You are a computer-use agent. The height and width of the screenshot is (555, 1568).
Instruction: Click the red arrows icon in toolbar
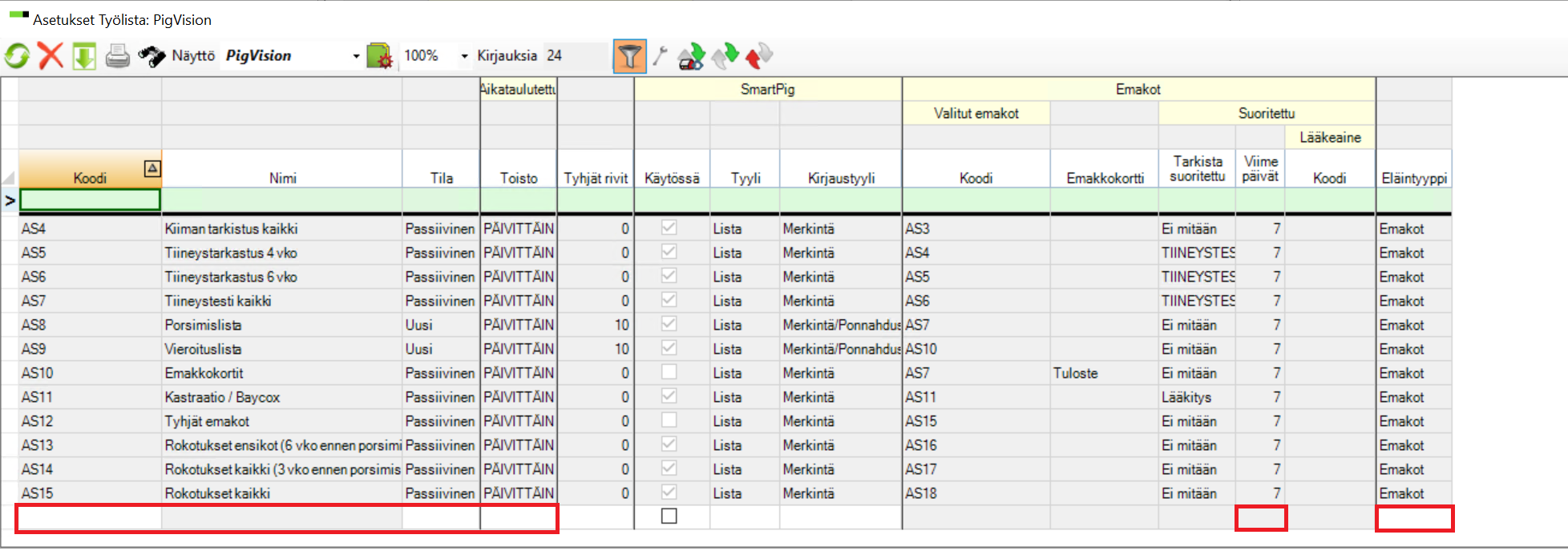pos(759,55)
